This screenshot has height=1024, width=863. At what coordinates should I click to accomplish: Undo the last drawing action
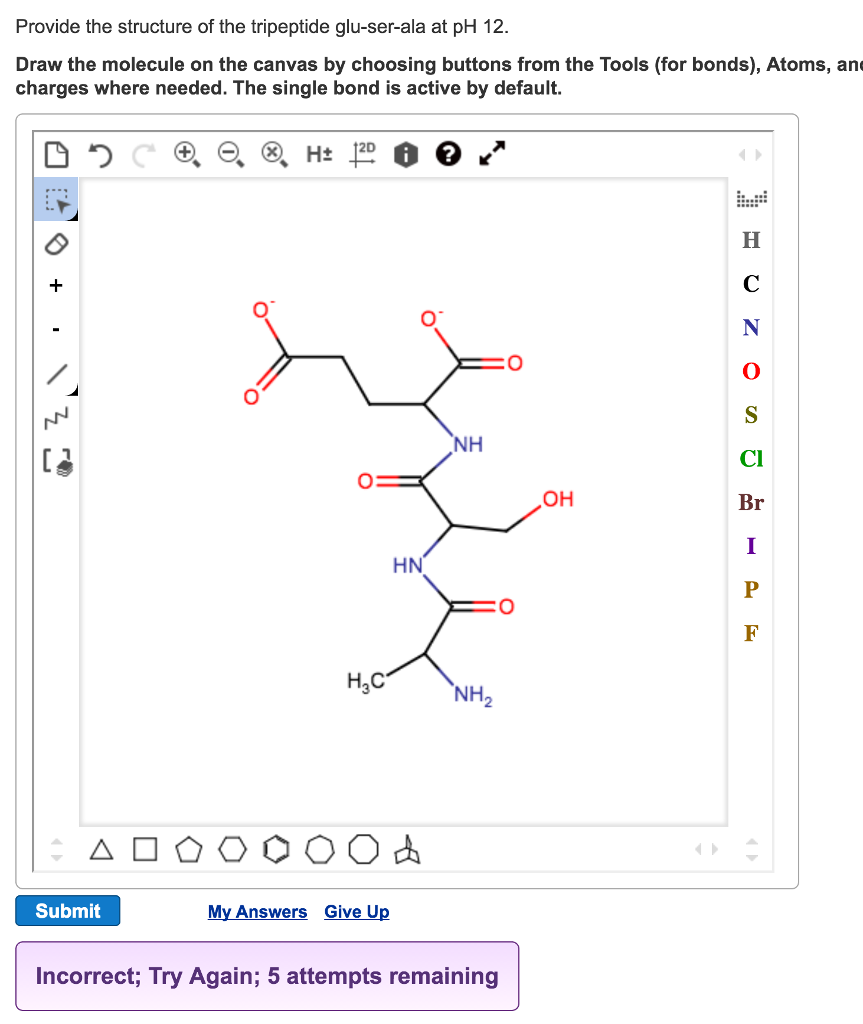pyautogui.click(x=99, y=153)
